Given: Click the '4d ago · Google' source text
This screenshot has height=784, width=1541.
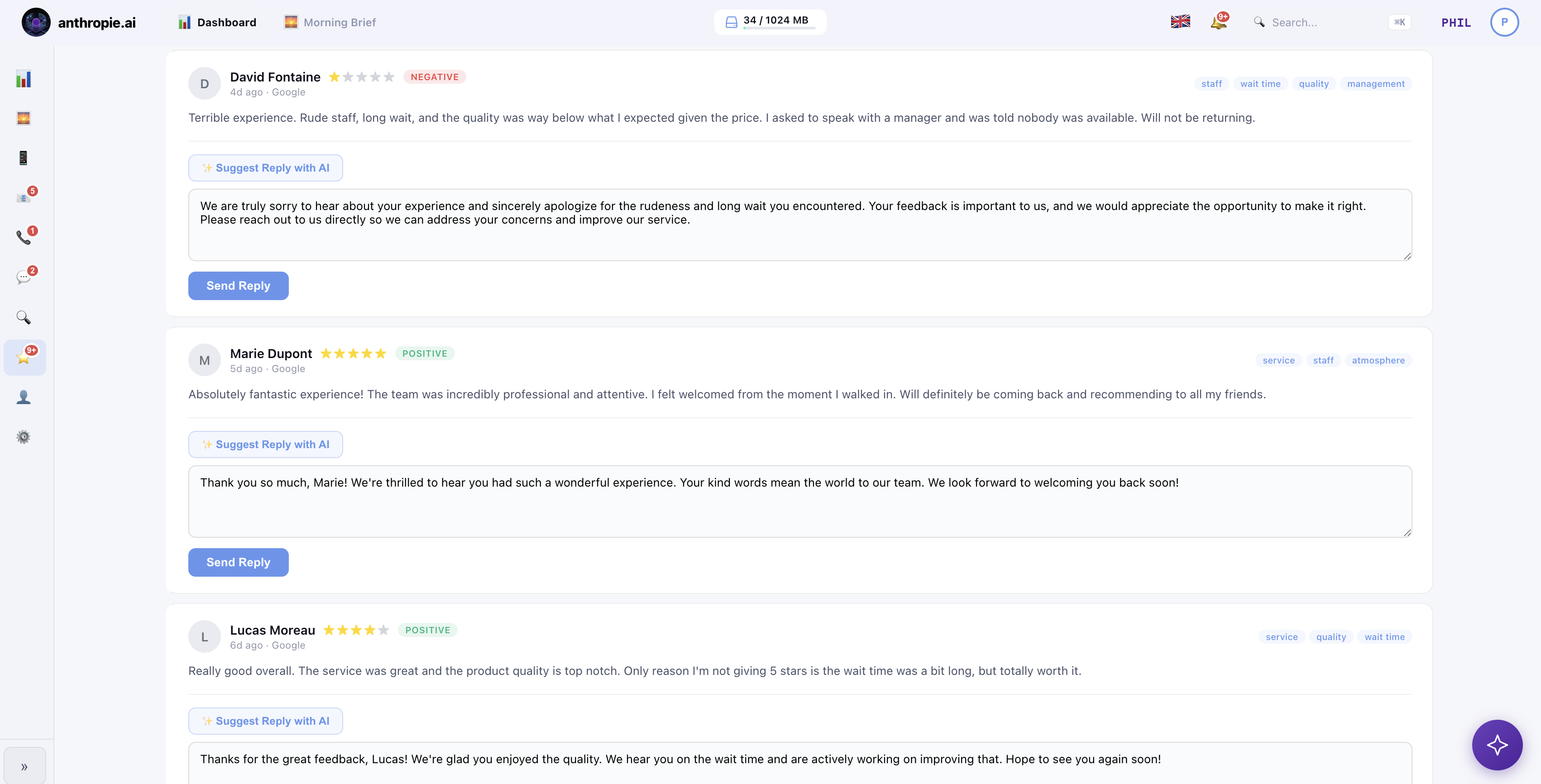Looking at the screenshot, I should (268, 92).
